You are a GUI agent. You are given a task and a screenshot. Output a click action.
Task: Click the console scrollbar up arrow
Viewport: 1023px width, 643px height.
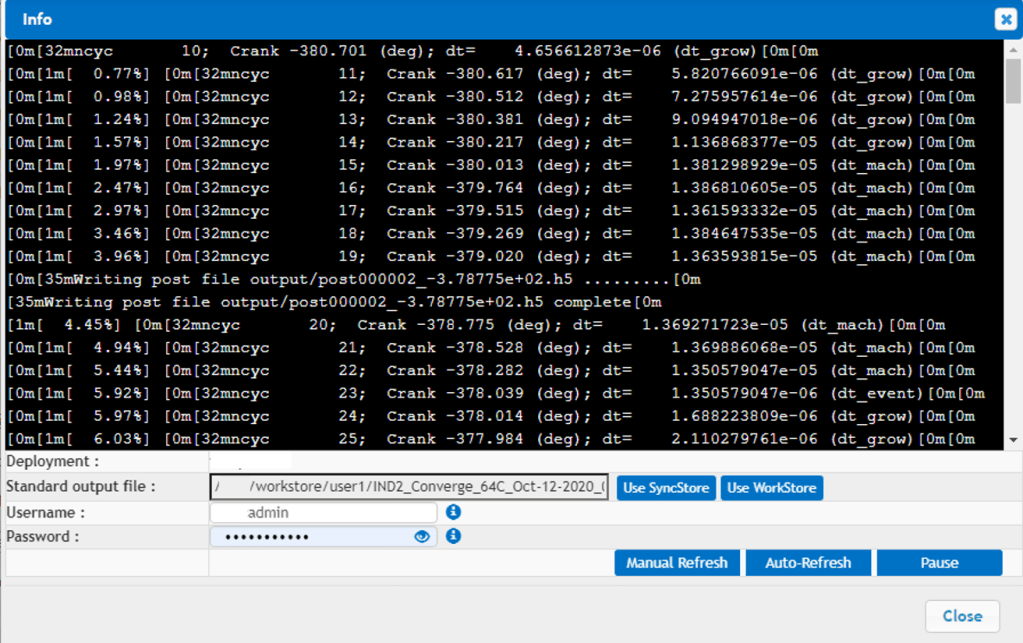pos(1013,49)
